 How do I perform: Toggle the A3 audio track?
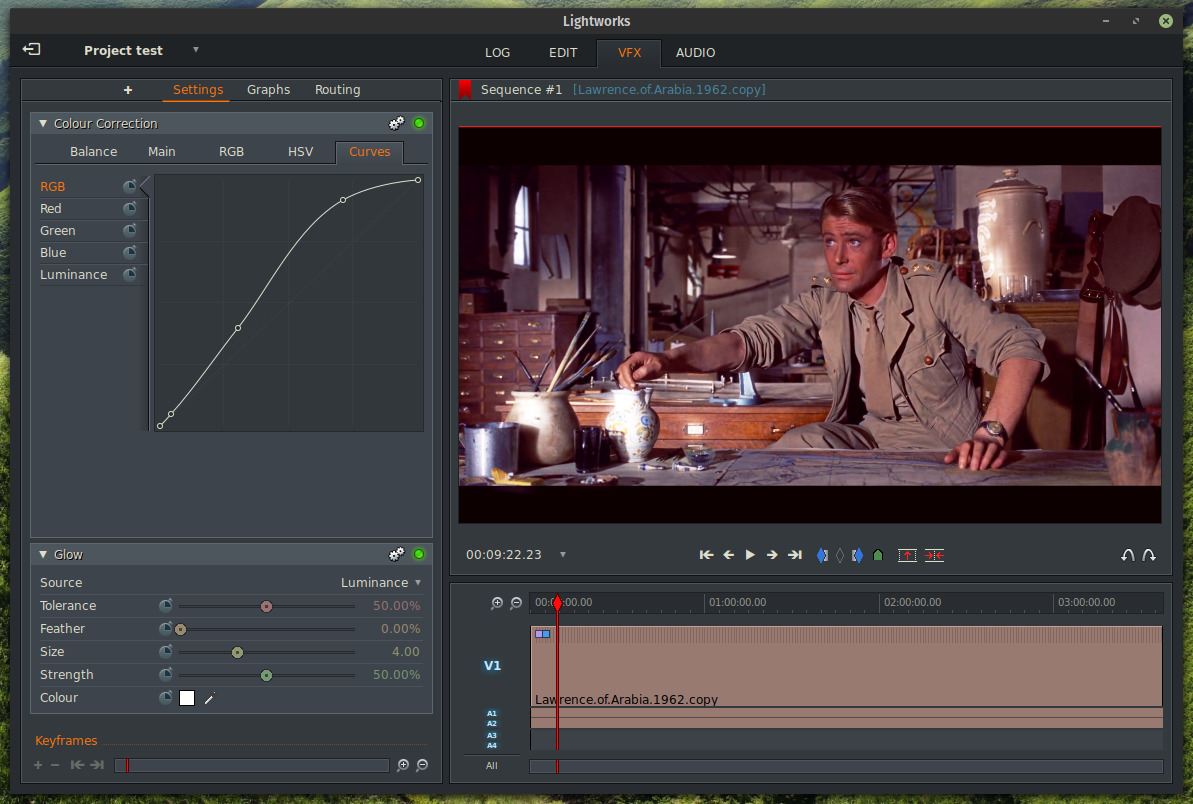[x=492, y=736]
